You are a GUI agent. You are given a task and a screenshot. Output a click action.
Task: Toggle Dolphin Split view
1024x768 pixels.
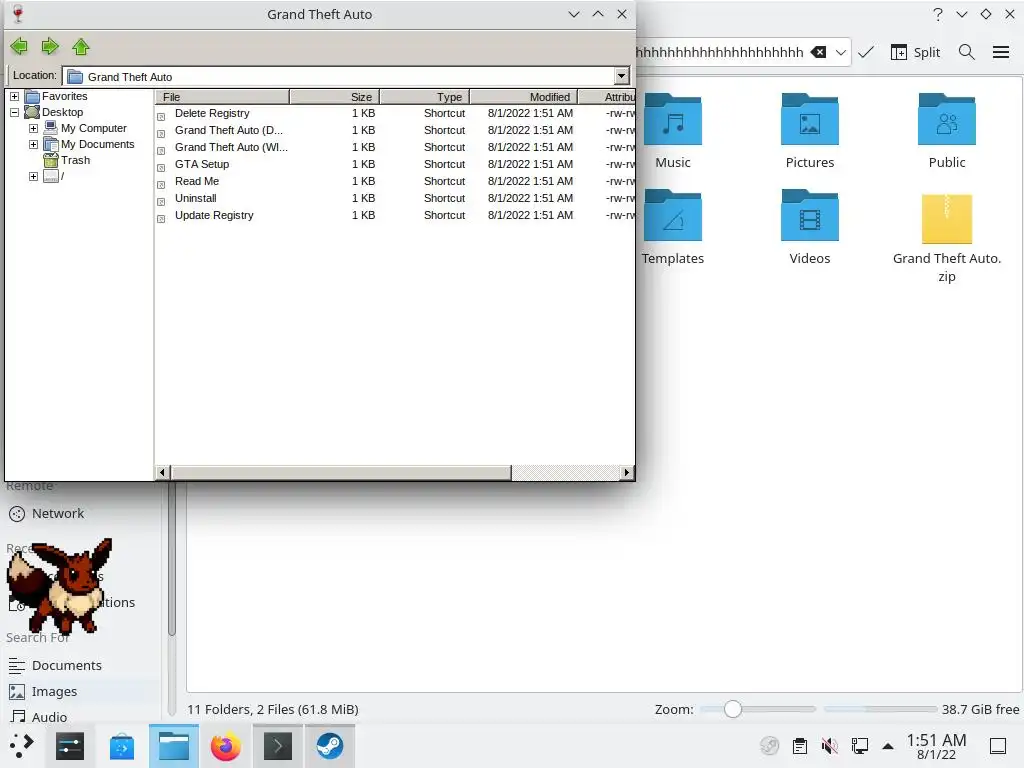[915, 52]
